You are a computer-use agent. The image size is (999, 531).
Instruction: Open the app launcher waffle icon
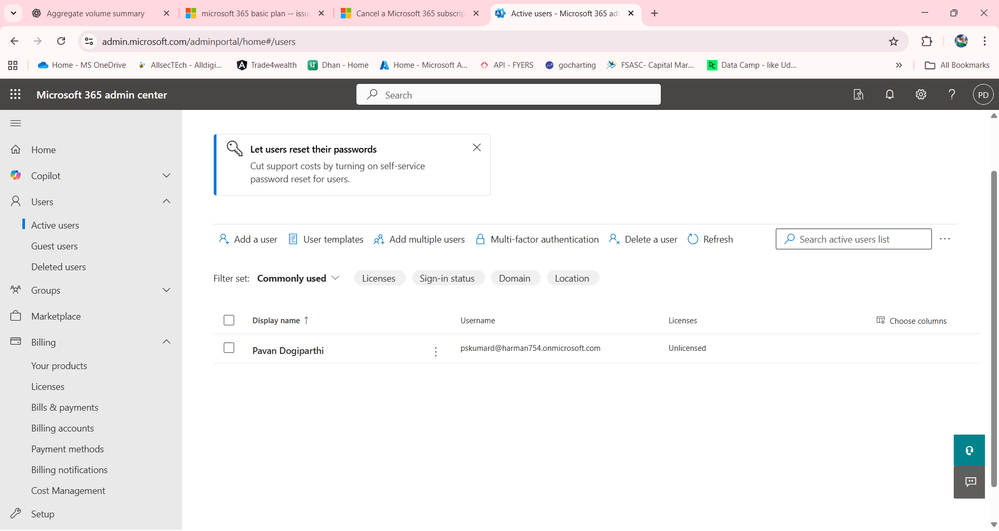tap(15, 94)
